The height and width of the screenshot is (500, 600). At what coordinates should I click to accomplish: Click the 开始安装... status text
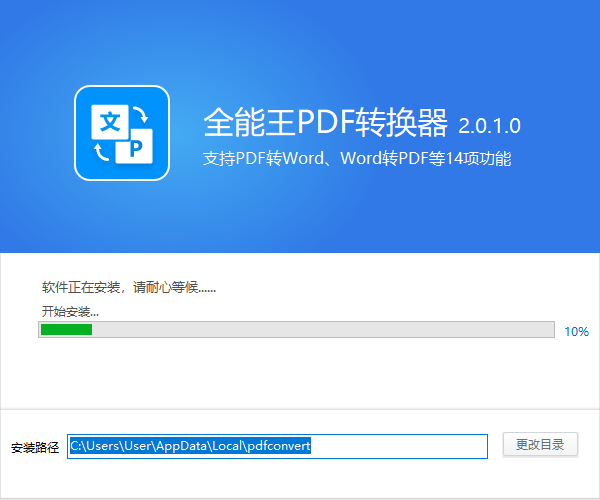tap(70, 311)
